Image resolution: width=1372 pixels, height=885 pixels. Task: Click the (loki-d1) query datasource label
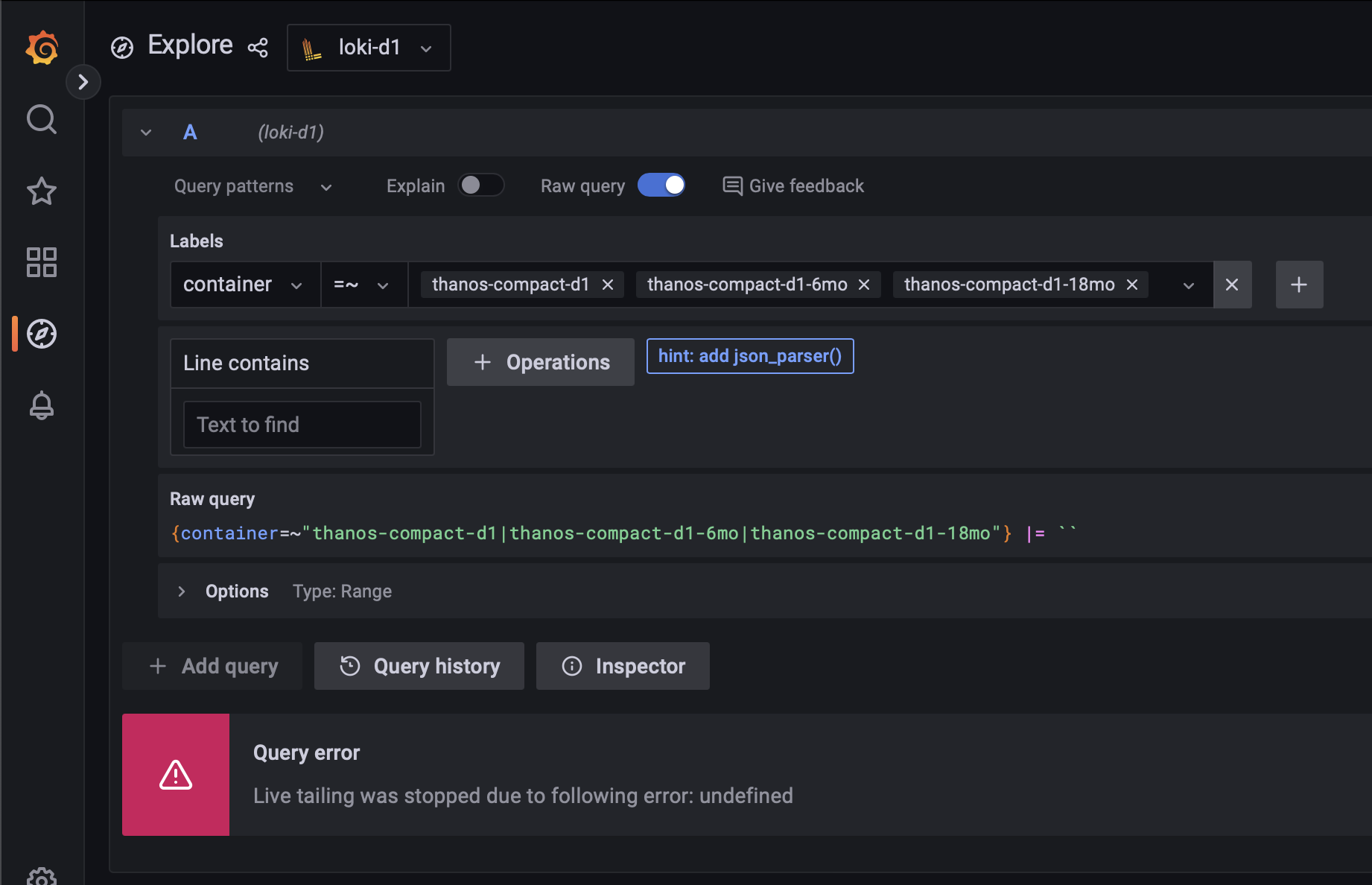point(290,133)
